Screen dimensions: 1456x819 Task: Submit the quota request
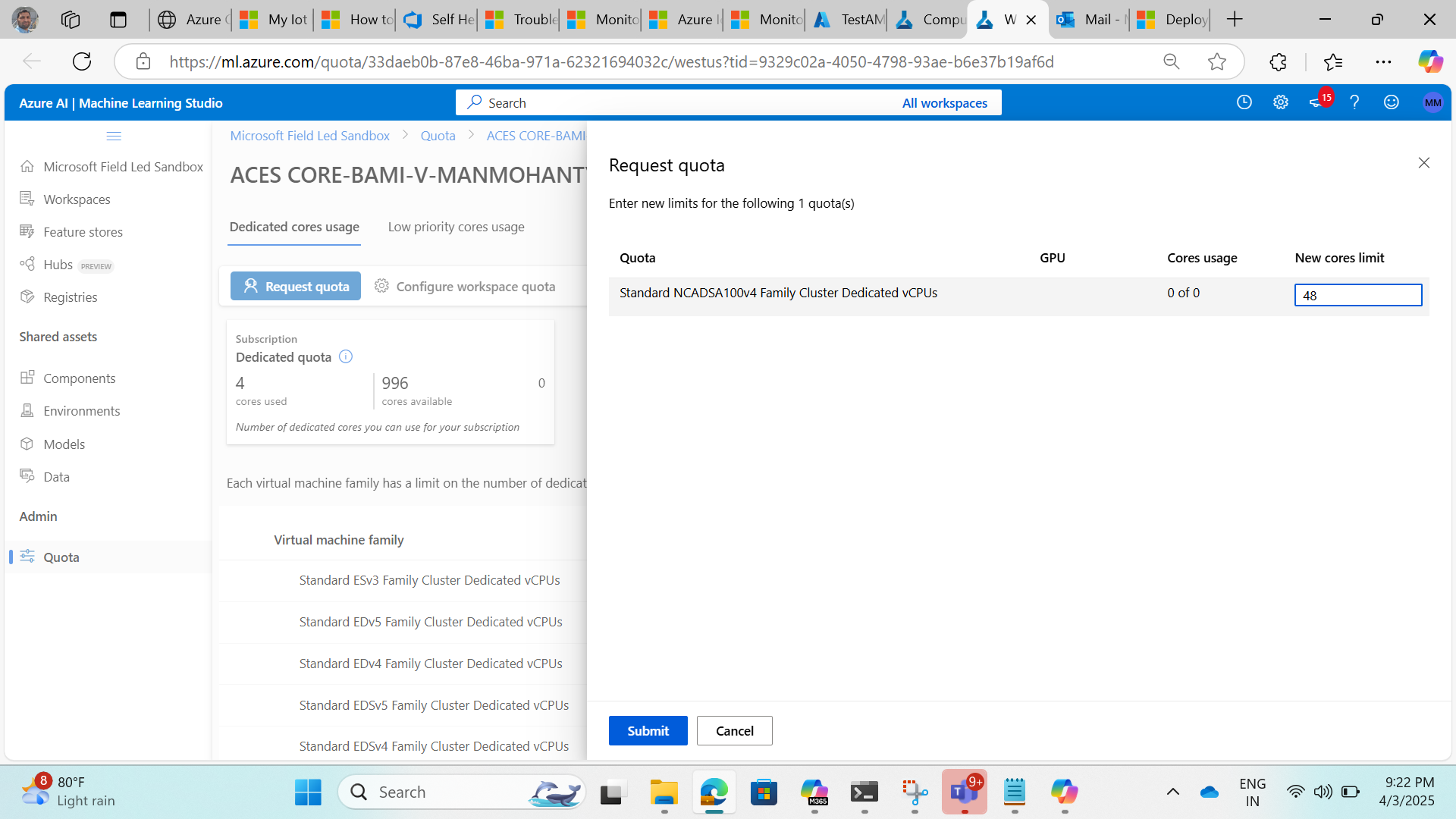tap(648, 730)
